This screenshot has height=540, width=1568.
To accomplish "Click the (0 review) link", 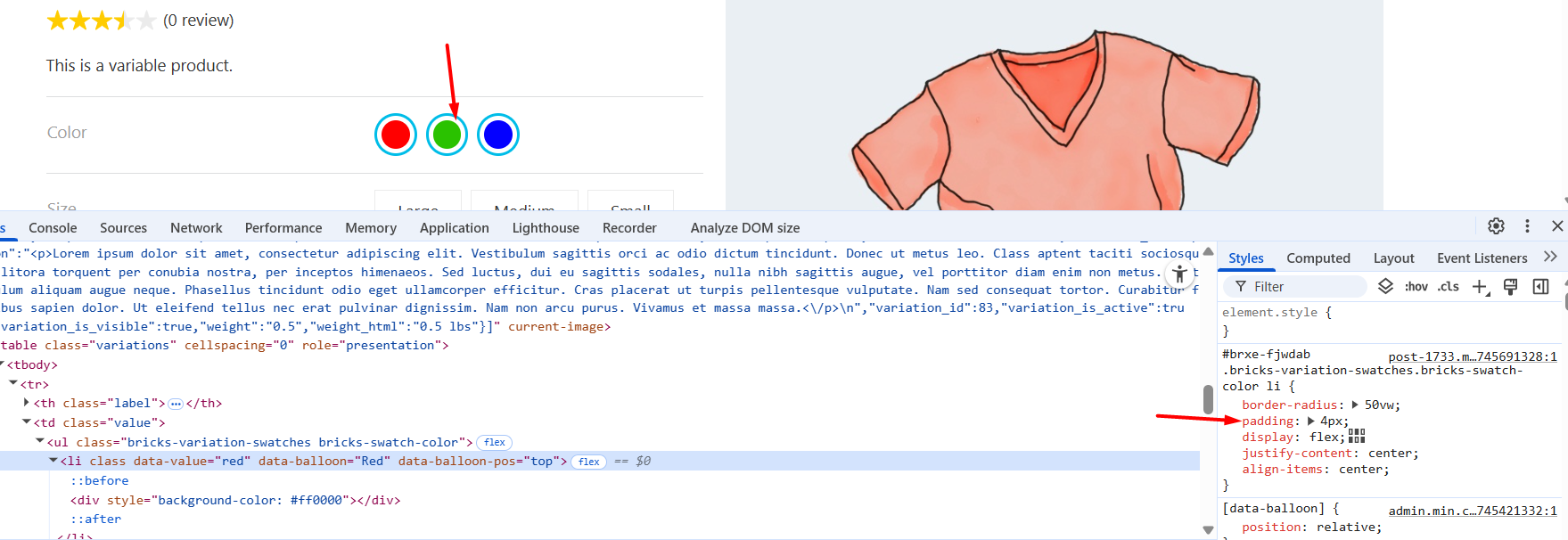I will 199,20.
